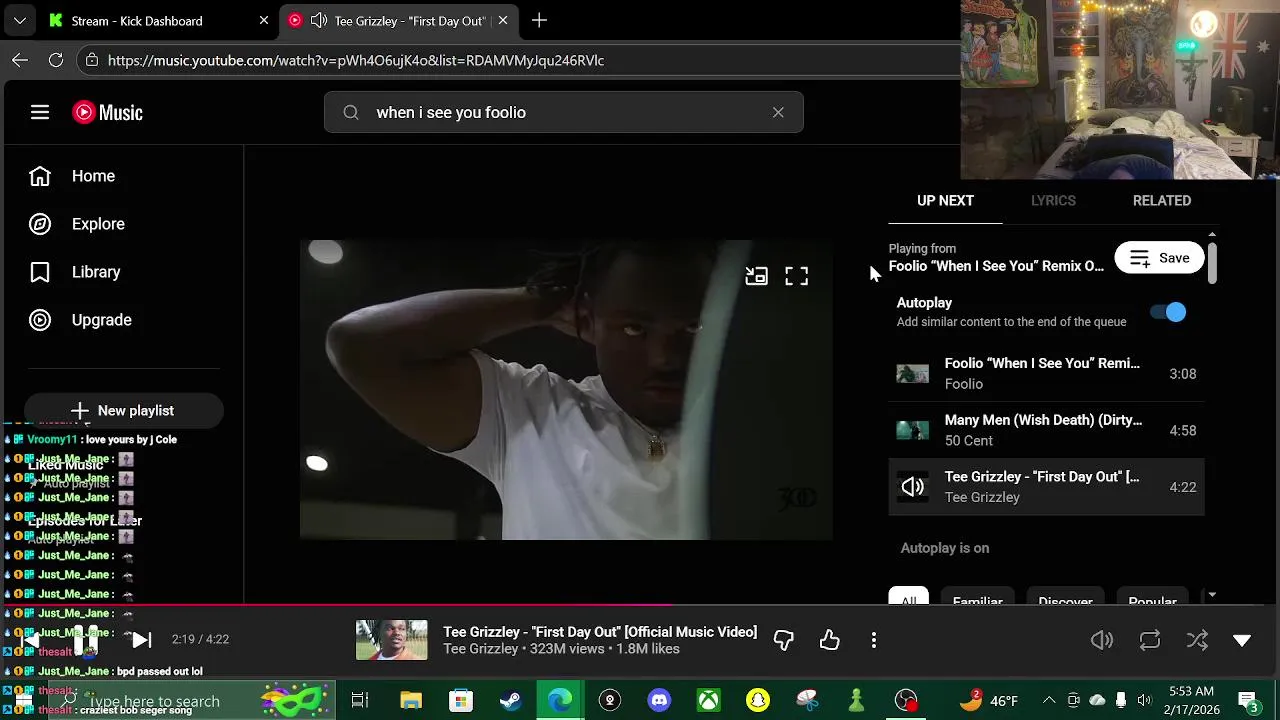The height and width of the screenshot is (720, 1280).
Task: Switch to the LYRICS tab
Action: point(1053,201)
